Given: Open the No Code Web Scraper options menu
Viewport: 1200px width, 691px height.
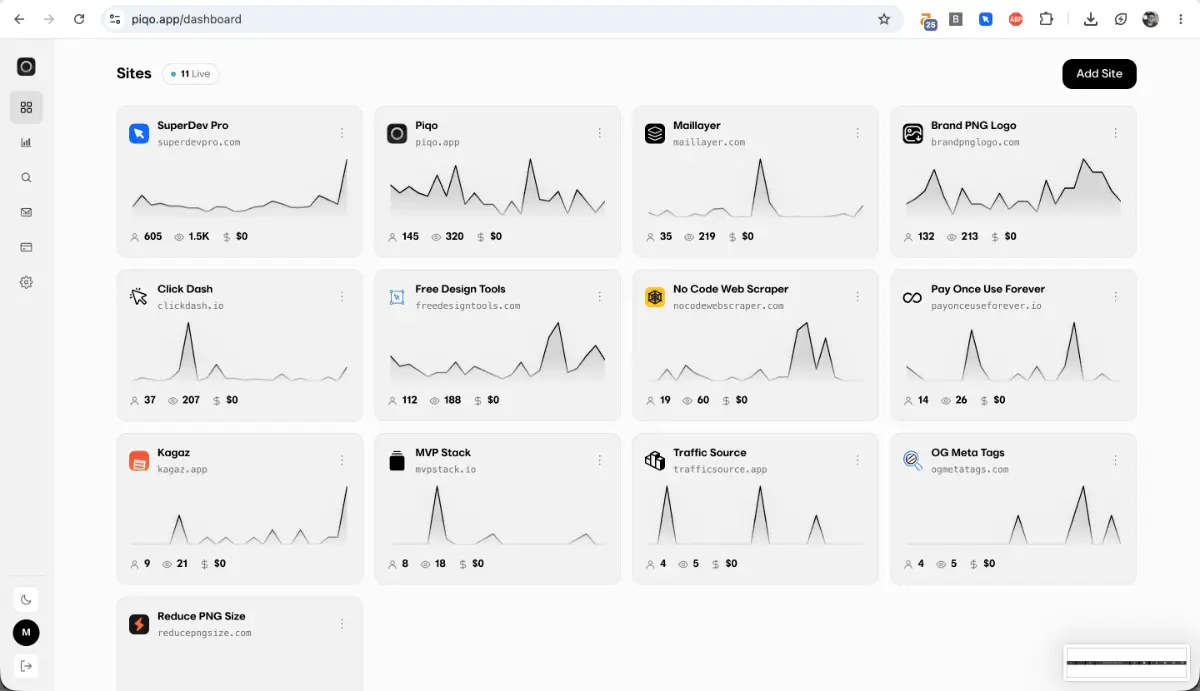Looking at the screenshot, I should click(857, 297).
